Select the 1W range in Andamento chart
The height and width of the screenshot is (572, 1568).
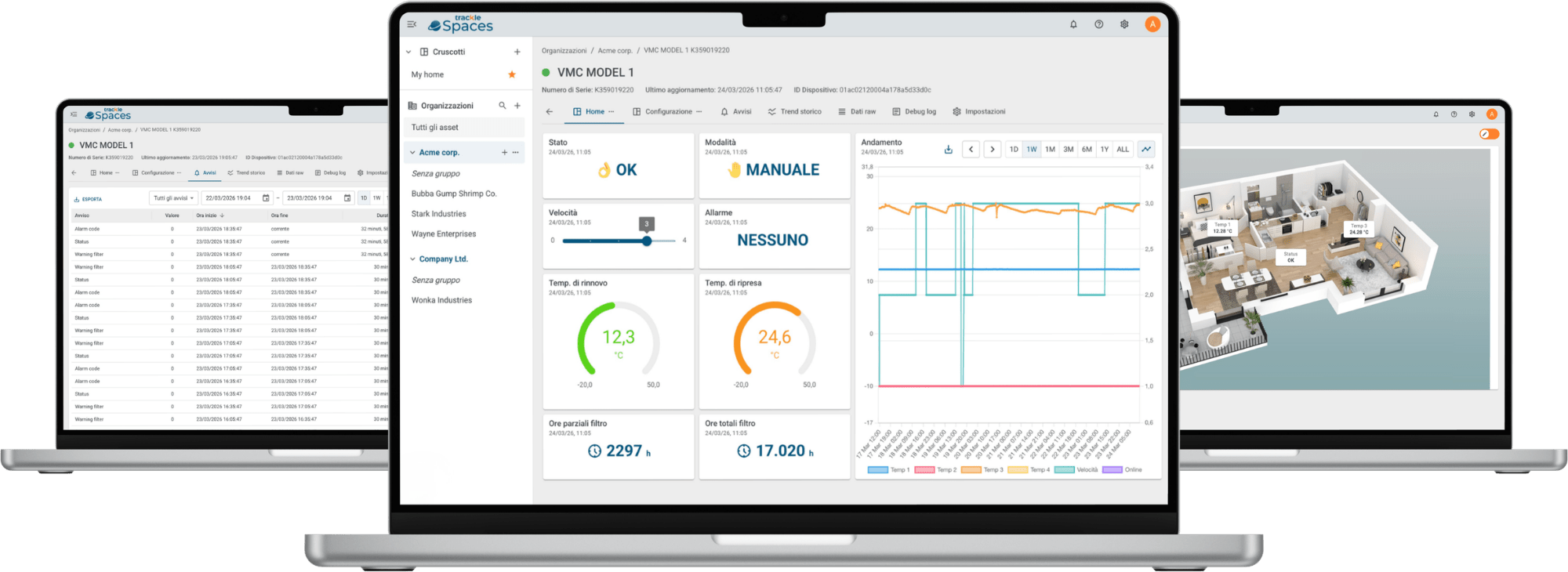click(1032, 149)
